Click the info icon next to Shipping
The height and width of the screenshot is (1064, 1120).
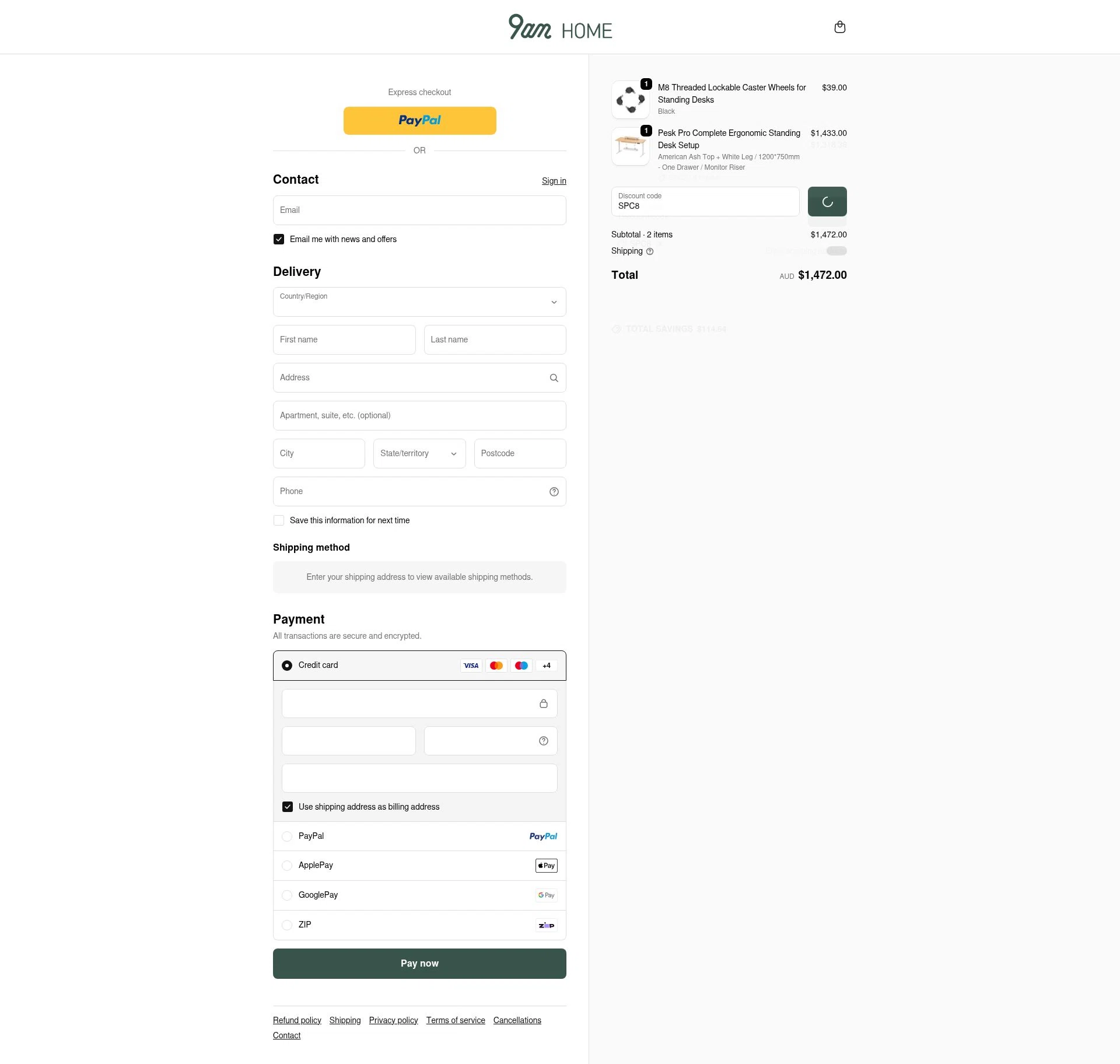pyautogui.click(x=650, y=251)
